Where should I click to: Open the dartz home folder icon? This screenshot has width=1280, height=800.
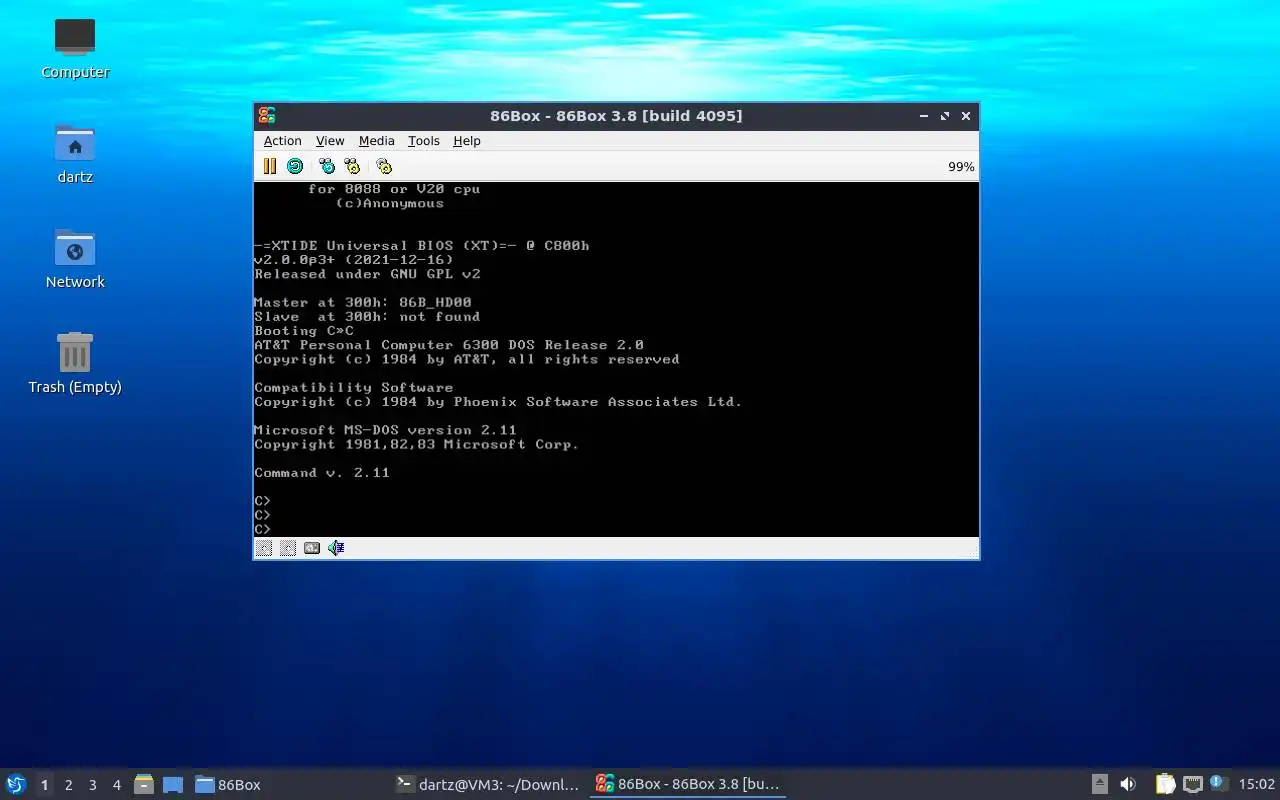(75, 154)
